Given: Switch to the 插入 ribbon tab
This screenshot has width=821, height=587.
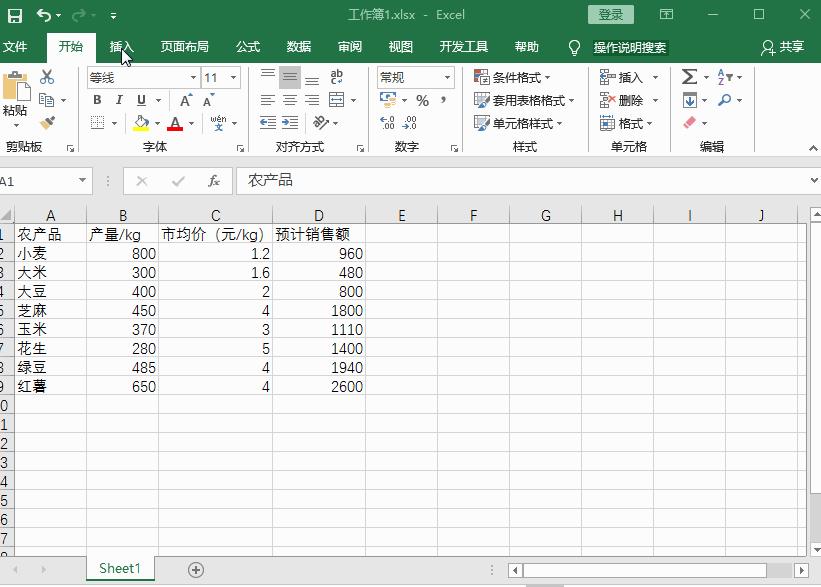Looking at the screenshot, I should (x=121, y=46).
